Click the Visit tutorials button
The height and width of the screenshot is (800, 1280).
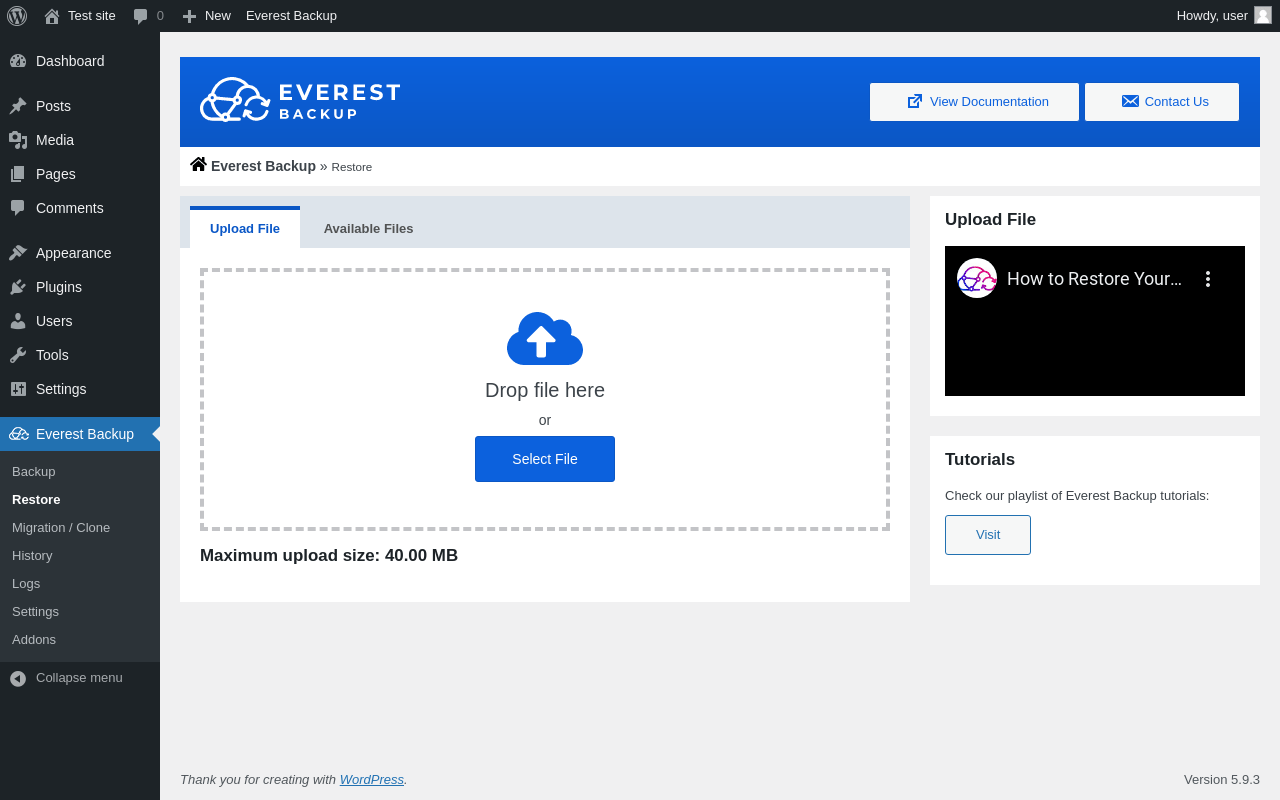(x=988, y=535)
